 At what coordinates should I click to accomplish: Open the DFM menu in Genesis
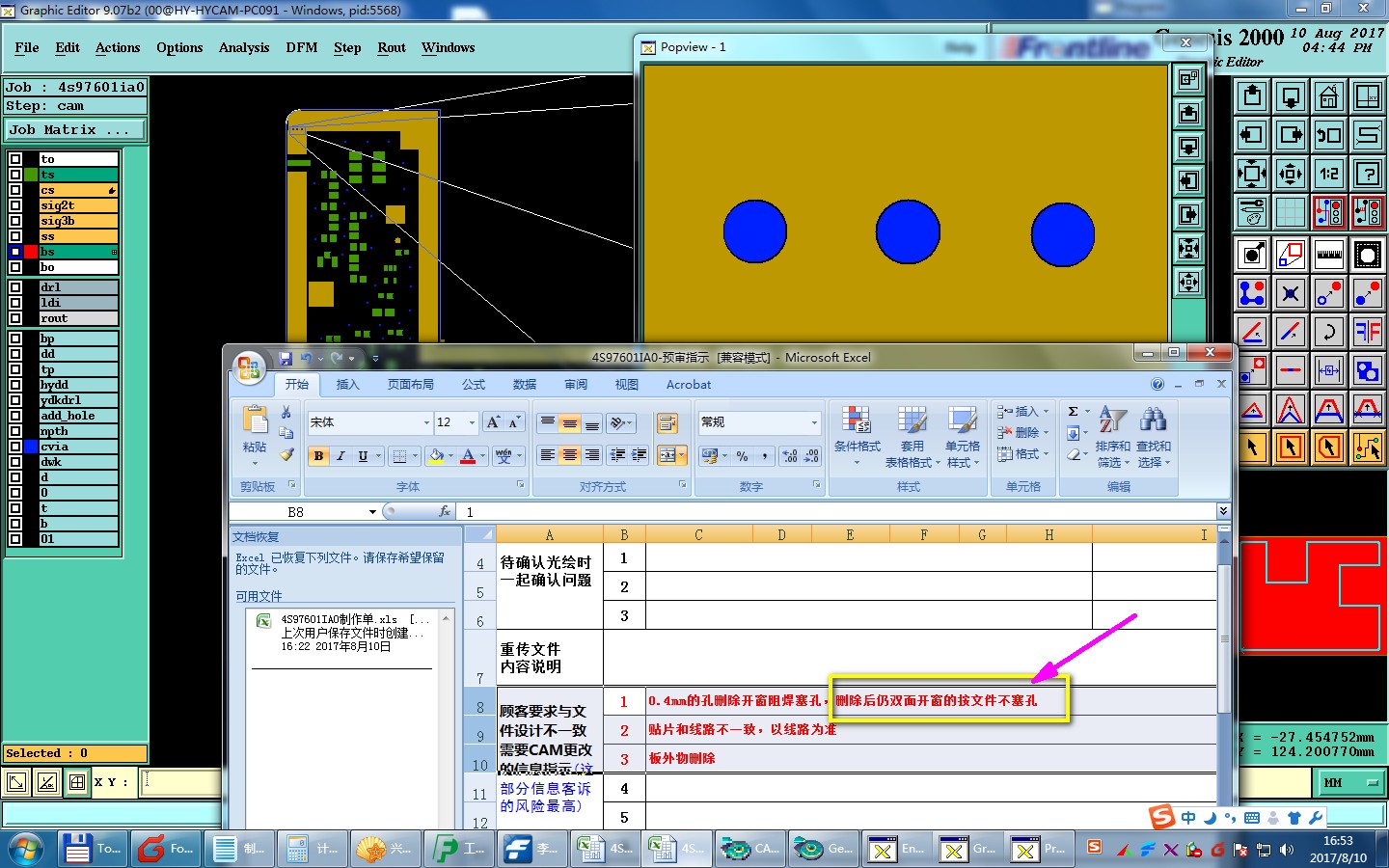(302, 47)
